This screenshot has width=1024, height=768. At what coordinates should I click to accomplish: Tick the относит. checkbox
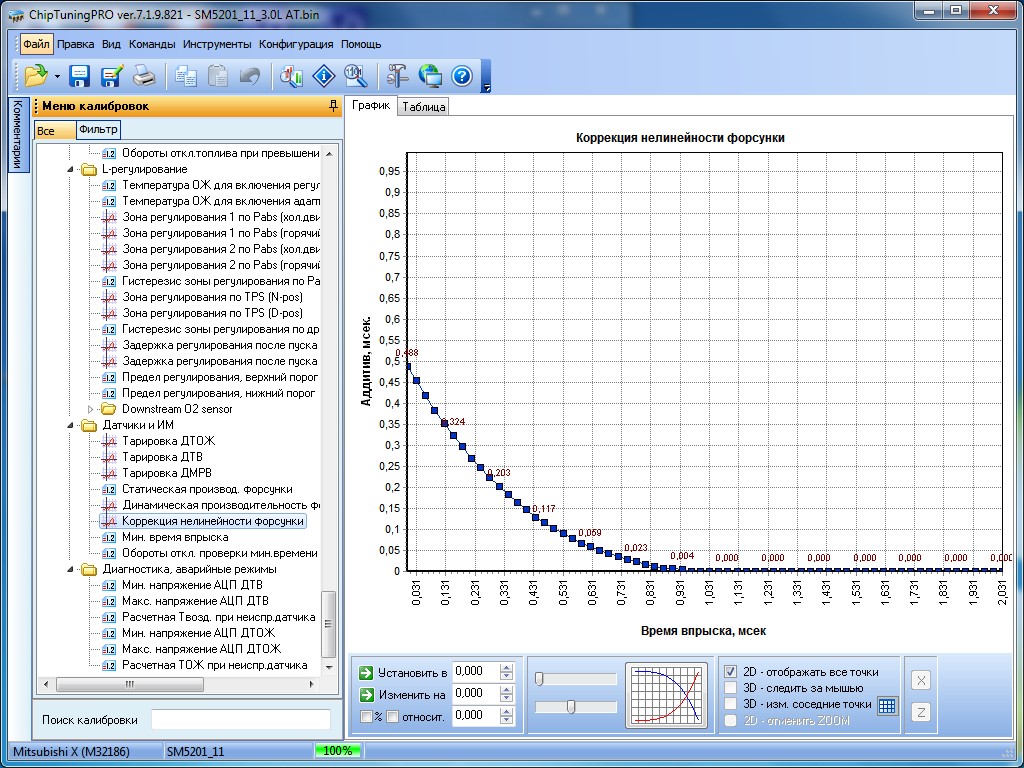tap(393, 716)
